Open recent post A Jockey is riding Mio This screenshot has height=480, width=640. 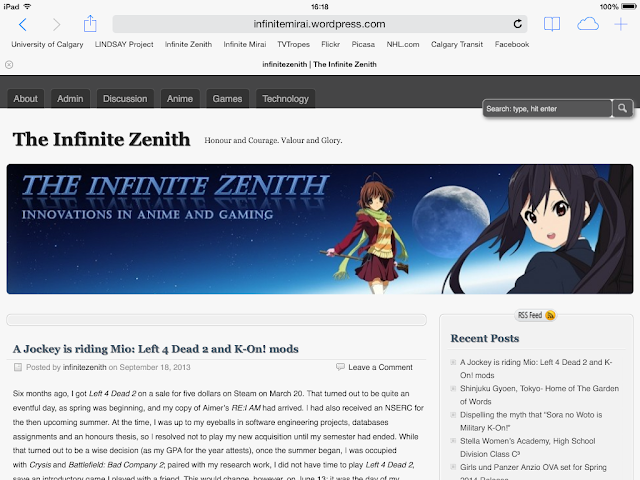[x=536, y=369]
